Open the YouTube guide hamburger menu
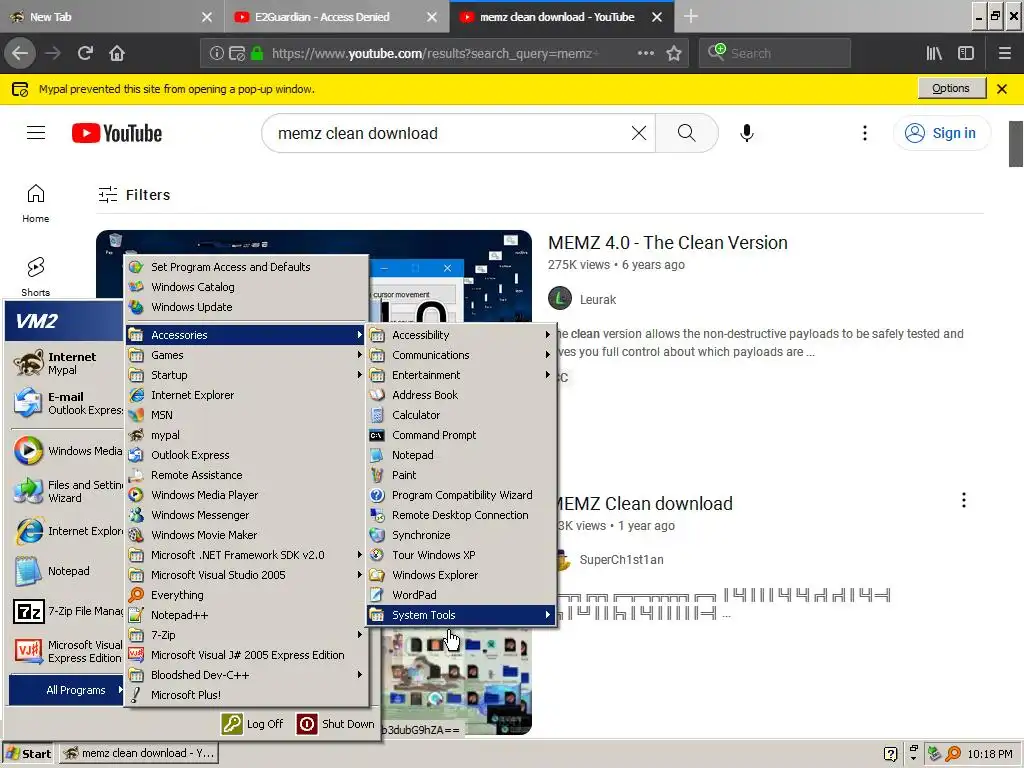The height and width of the screenshot is (768, 1024). pyautogui.click(x=36, y=133)
